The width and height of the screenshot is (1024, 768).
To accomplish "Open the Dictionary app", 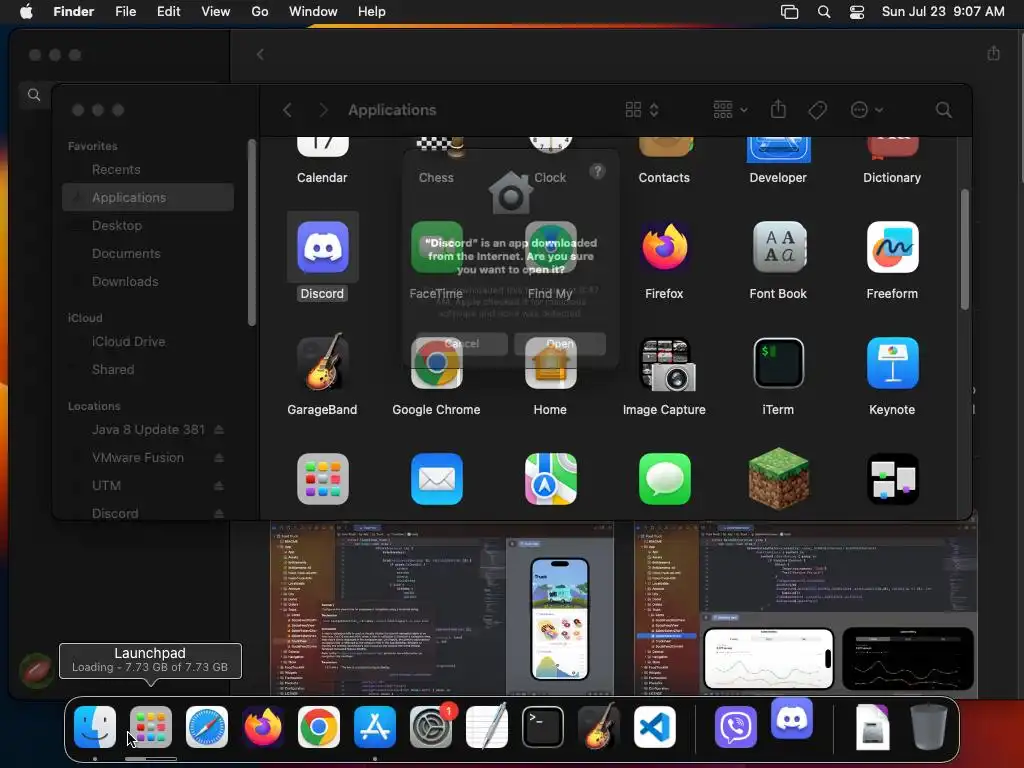I will pyautogui.click(x=892, y=148).
